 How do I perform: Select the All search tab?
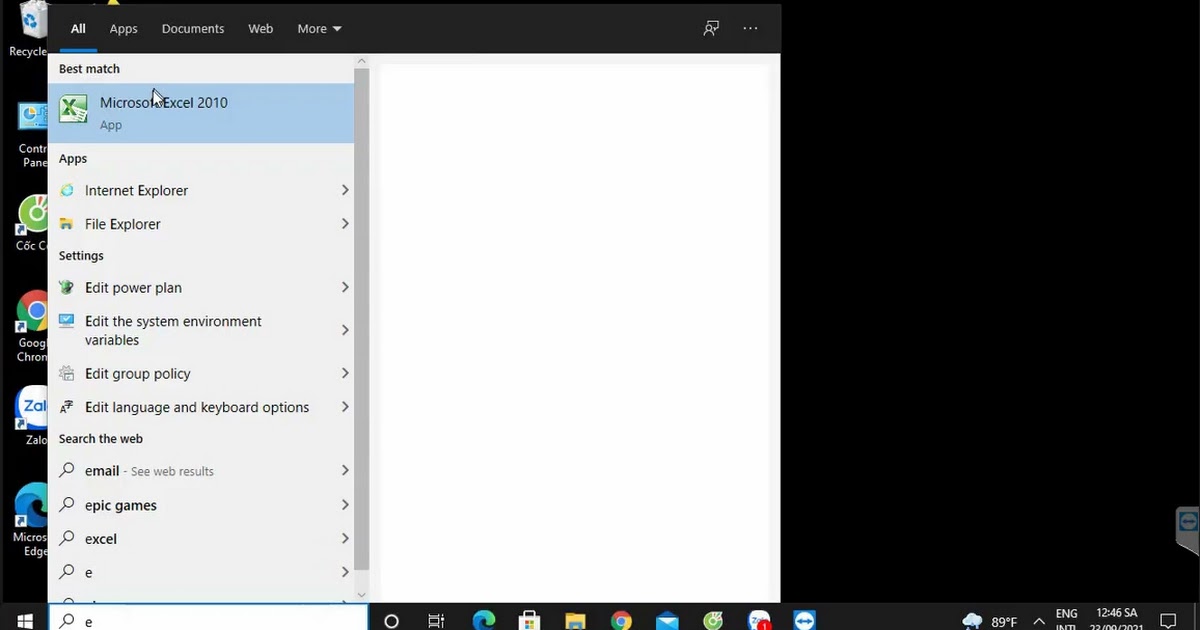tap(78, 29)
